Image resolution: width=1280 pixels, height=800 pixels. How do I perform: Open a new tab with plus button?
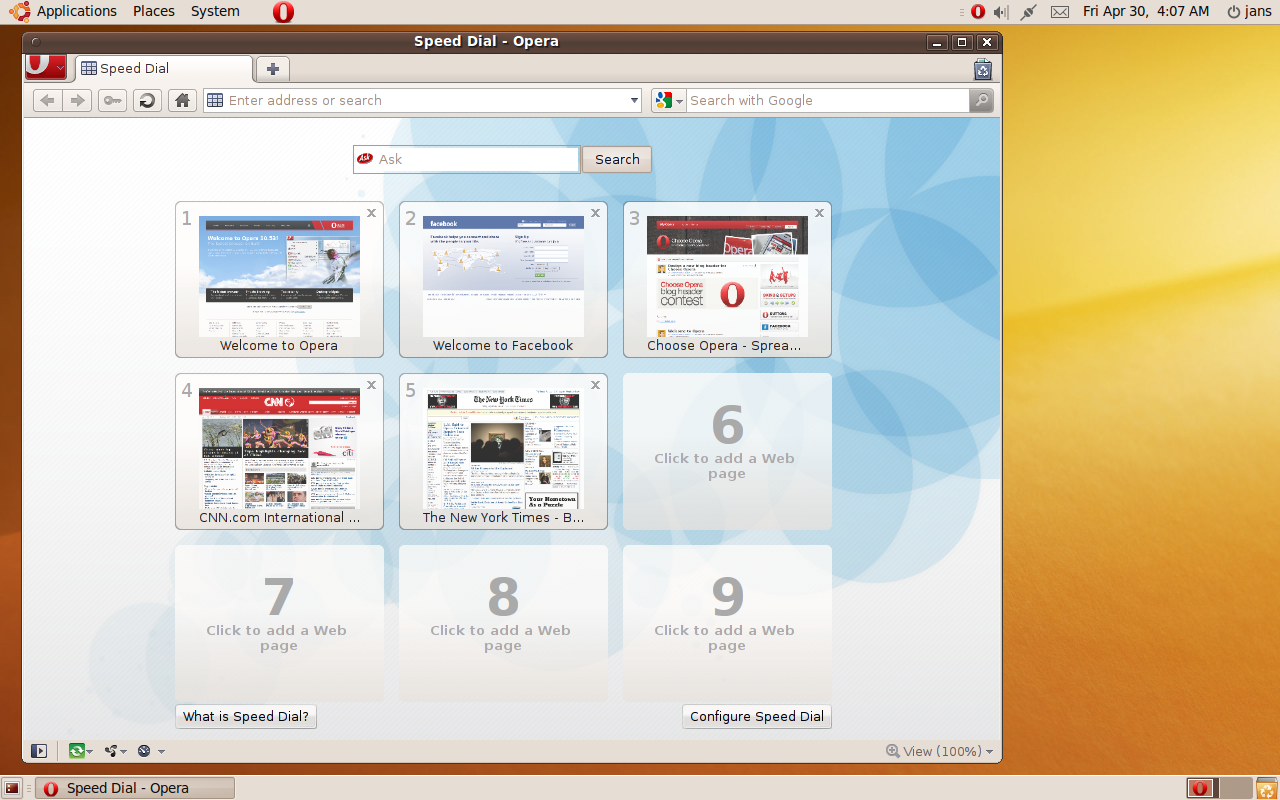(272, 69)
